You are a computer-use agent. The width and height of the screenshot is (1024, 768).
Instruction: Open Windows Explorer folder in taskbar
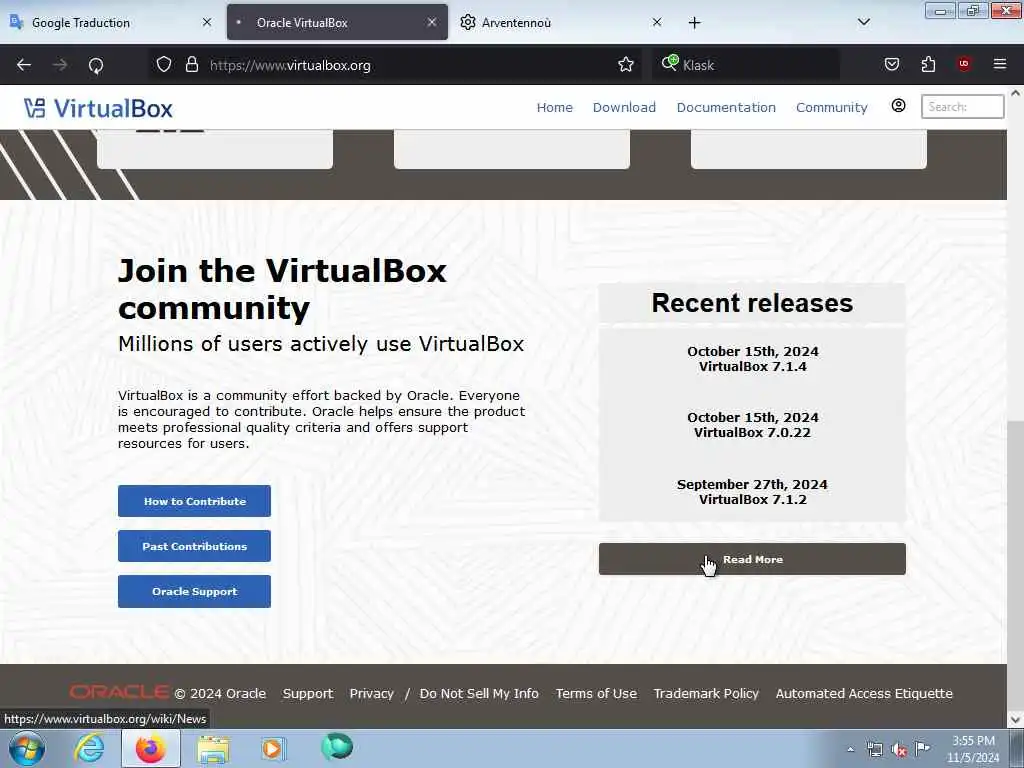pos(213,749)
